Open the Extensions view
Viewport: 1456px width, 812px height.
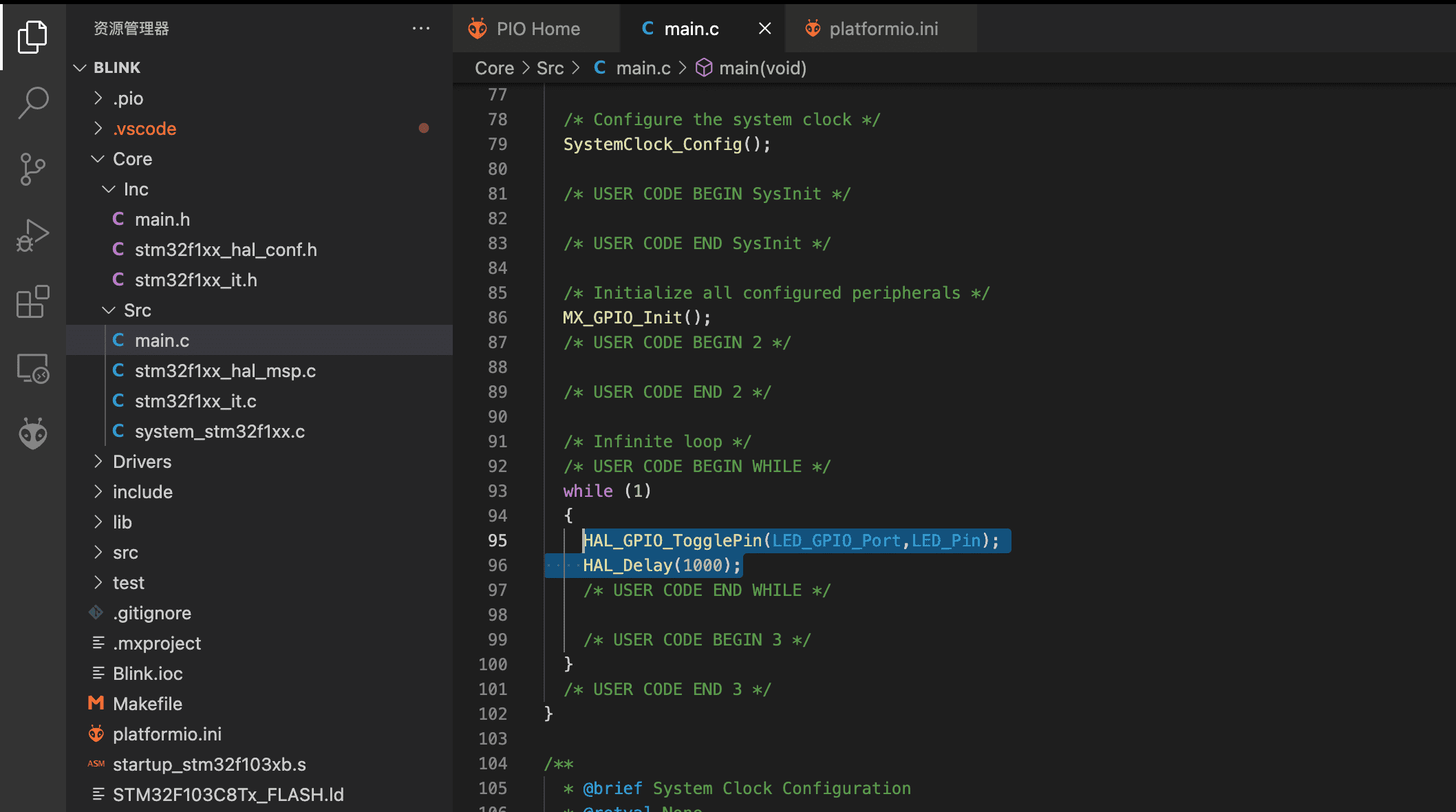point(32,301)
